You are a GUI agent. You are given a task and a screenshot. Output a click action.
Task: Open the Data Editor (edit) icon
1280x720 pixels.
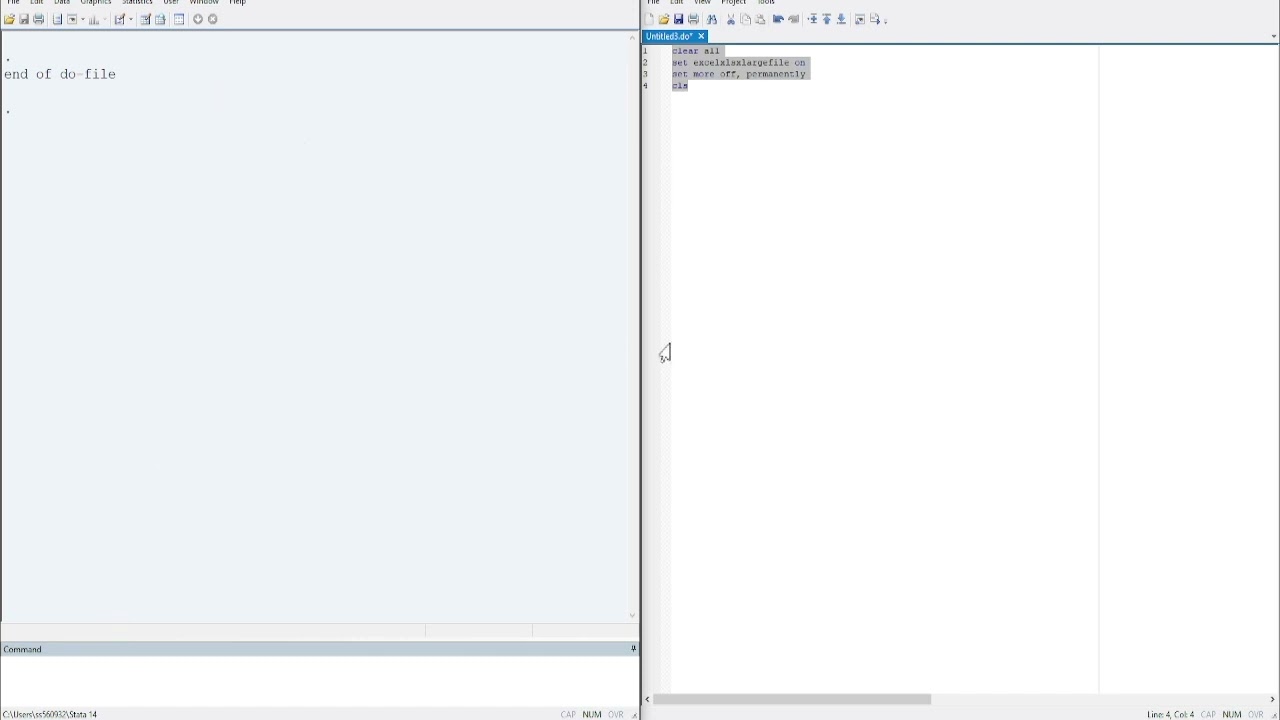click(145, 19)
